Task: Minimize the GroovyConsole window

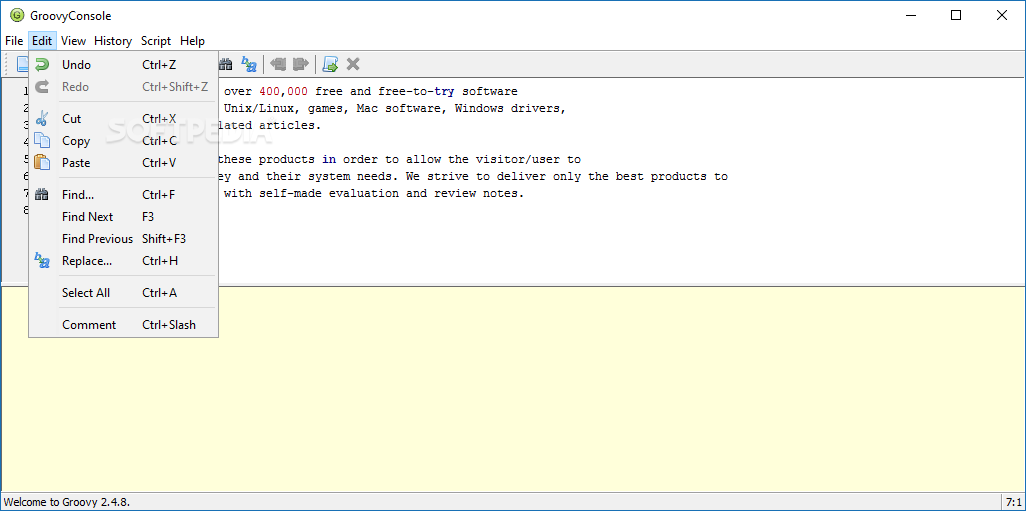Action: pos(911,16)
